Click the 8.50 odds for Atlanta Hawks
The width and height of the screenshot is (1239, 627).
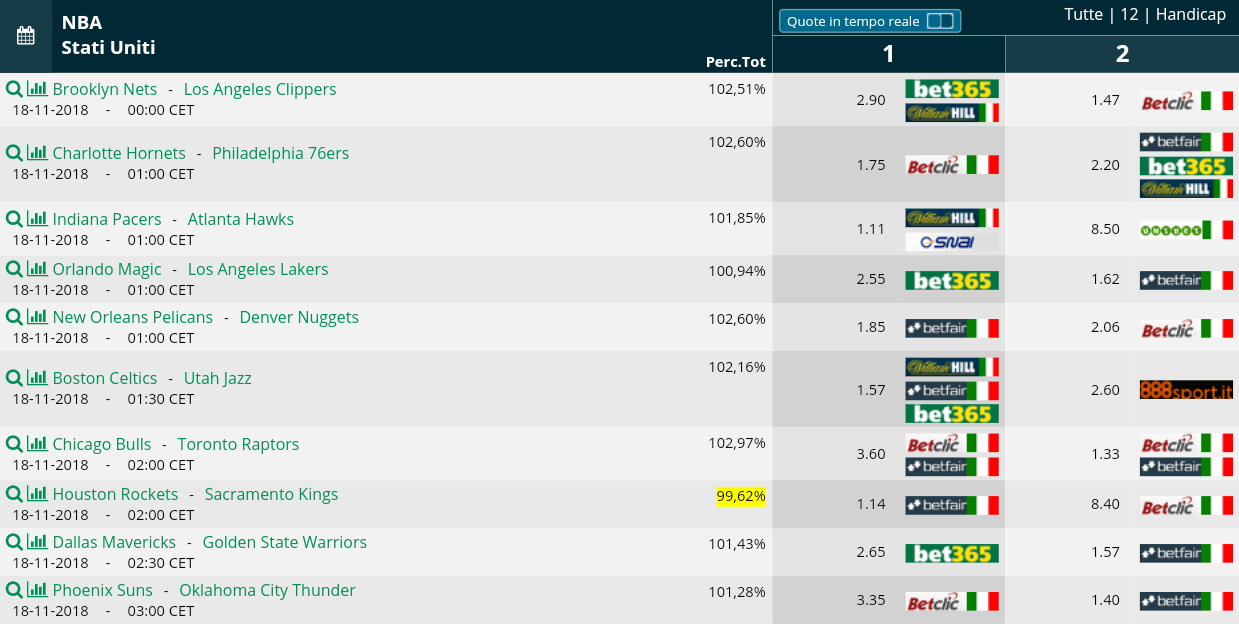pyautogui.click(x=1105, y=229)
